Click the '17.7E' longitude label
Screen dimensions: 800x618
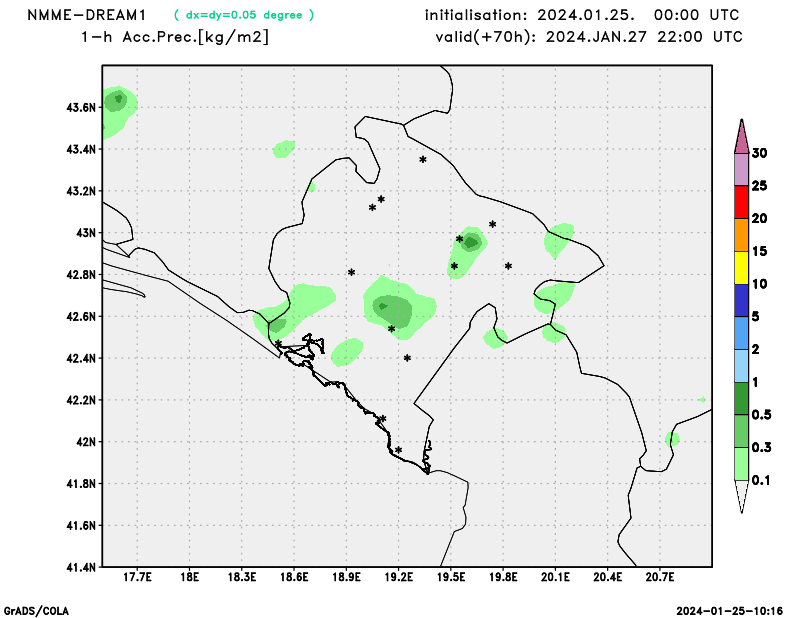(x=138, y=577)
